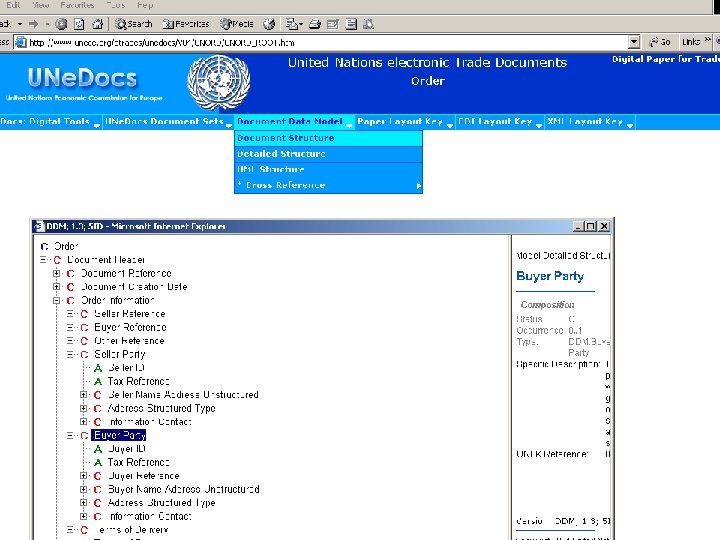Open the Favorites menu in menu bar
The width and height of the screenshot is (720, 540).
[x=77, y=5]
